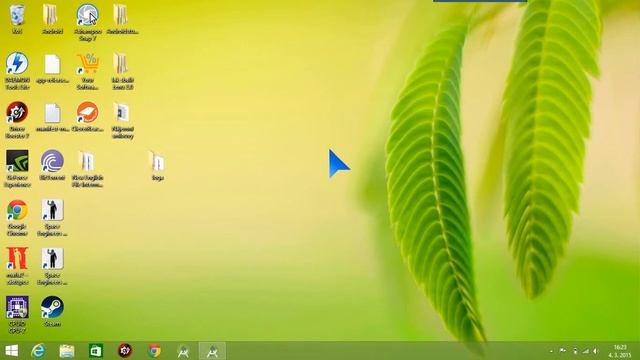
Task: Switch to the non-highlighted Android Studio taskbar icon
Action: point(183,351)
